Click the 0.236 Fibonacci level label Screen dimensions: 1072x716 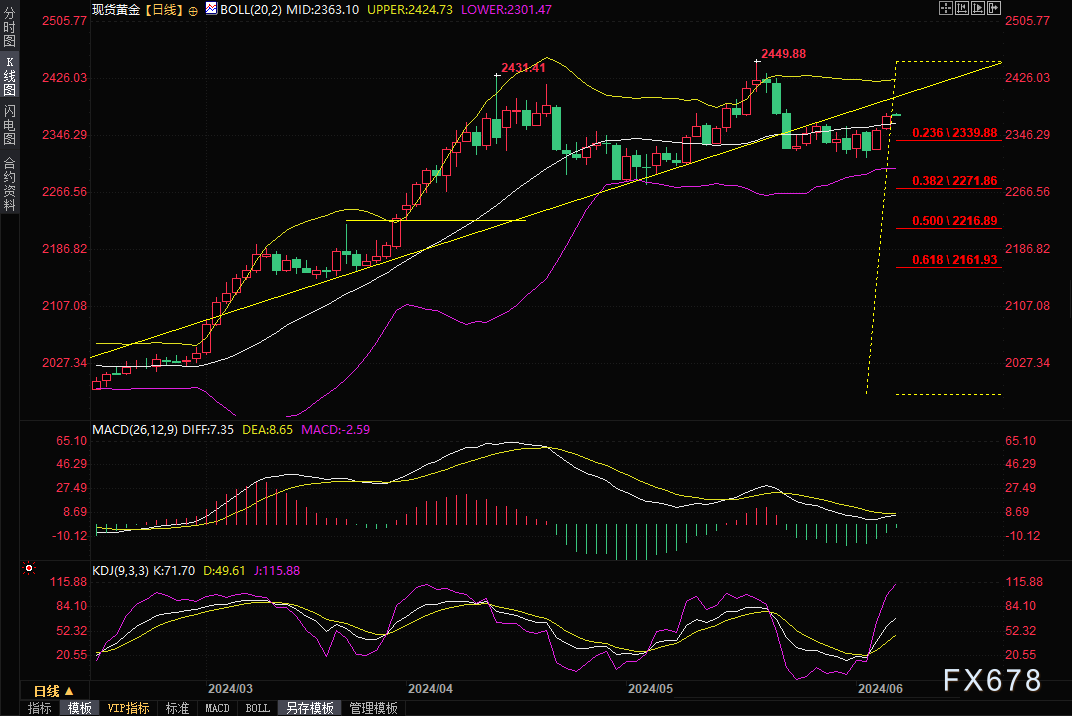coord(955,133)
